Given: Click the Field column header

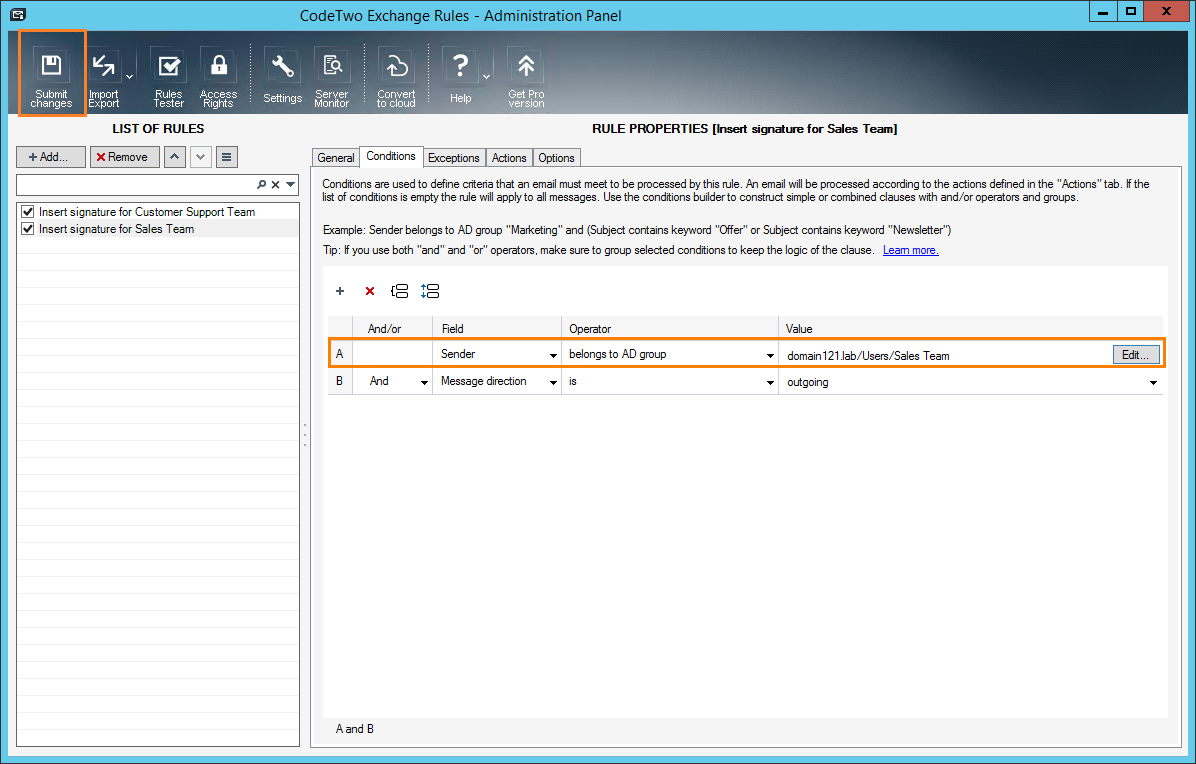Looking at the screenshot, I should pos(497,329).
